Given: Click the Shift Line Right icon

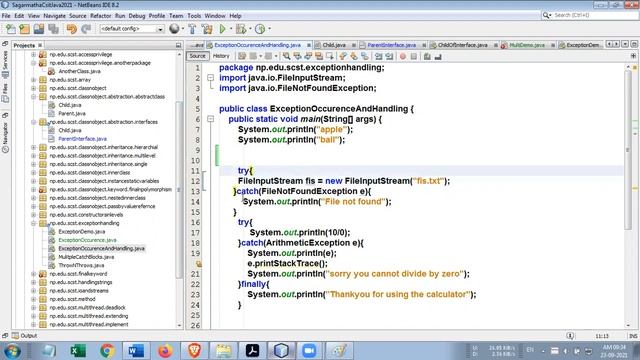Looking at the screenshot, I should [x=389, y=56].
